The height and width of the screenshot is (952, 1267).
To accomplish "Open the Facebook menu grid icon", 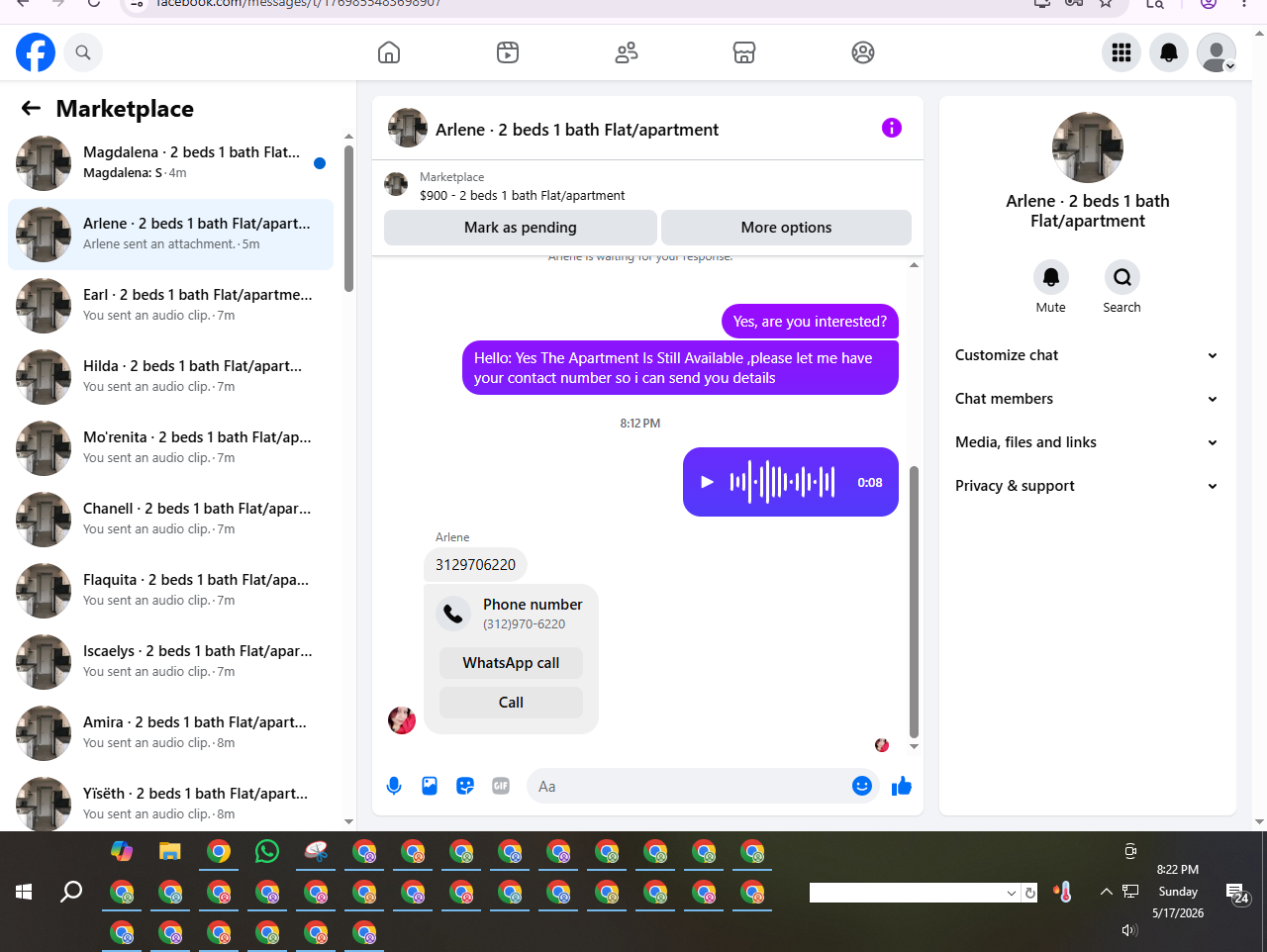I will click(1121, 52).
